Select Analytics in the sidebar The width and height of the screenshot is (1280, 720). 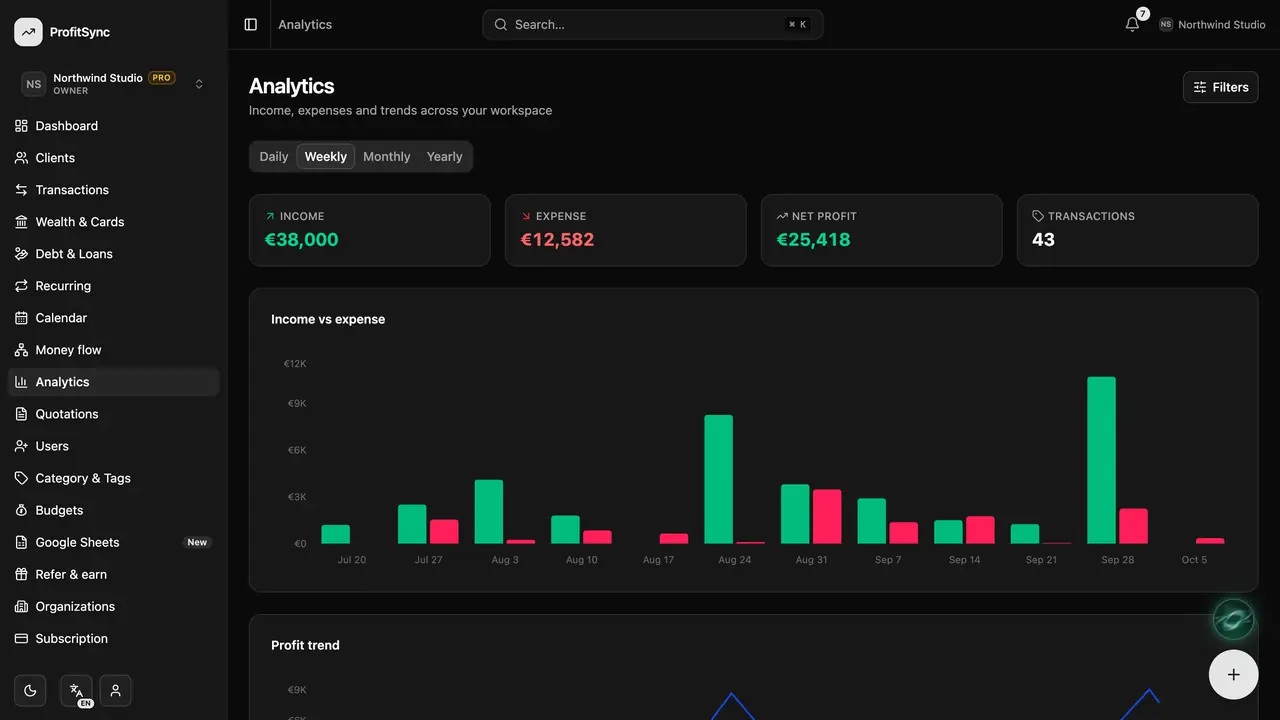click(x=113, y=382)
